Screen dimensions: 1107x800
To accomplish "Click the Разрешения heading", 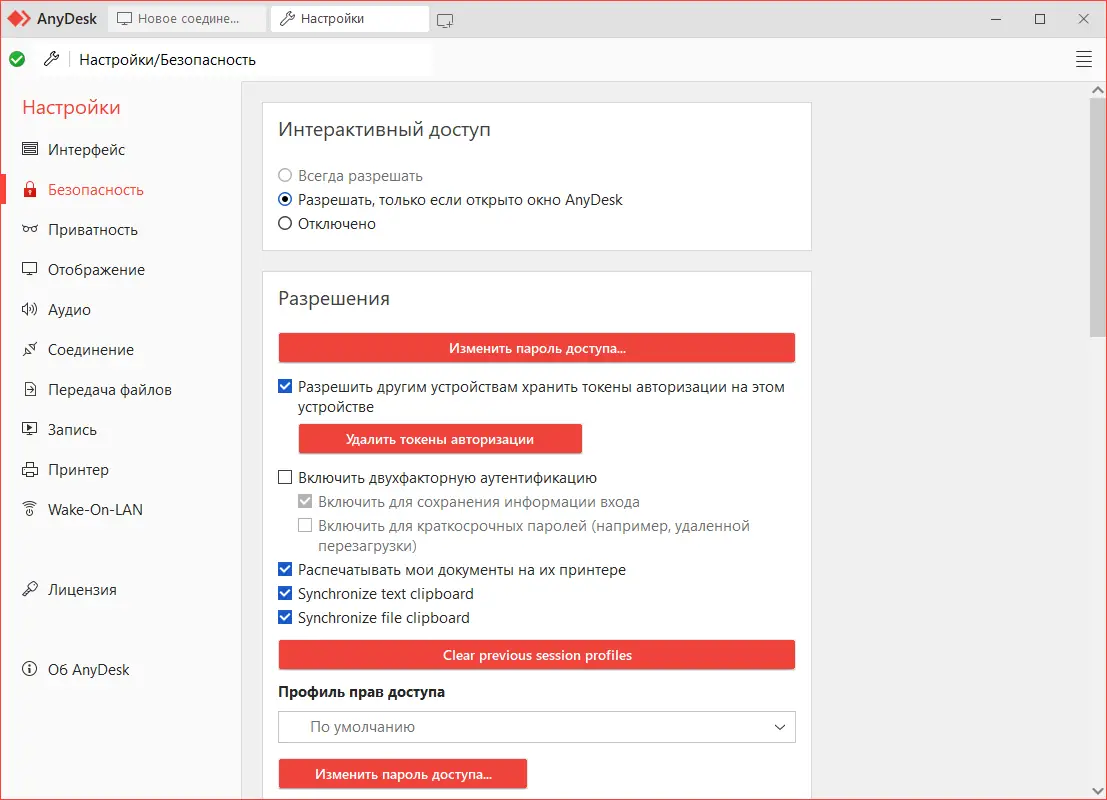I will click(x=334, y=299).
